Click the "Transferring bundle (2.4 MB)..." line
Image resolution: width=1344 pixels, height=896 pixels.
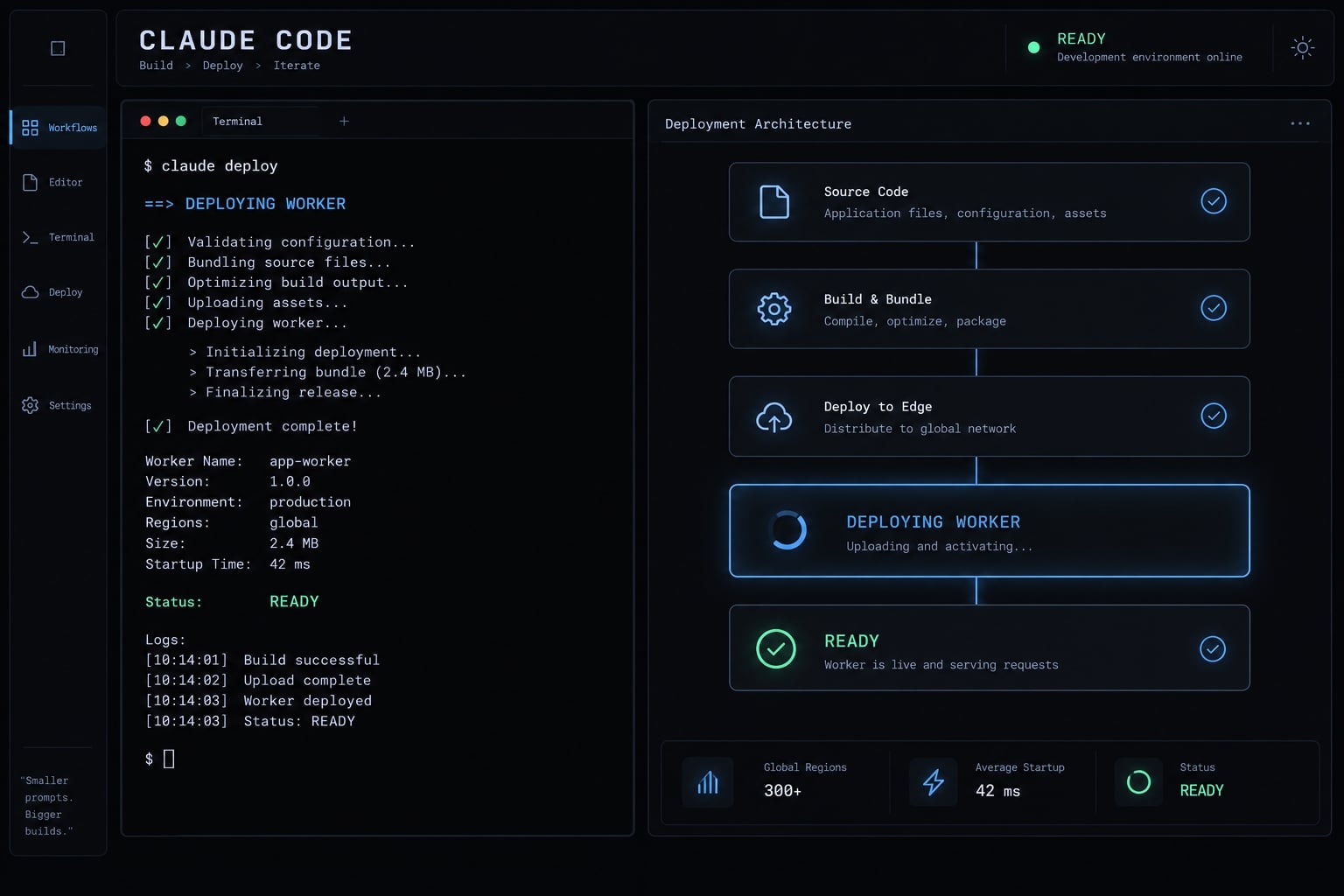pyautogui.click(x=336, y=372)
